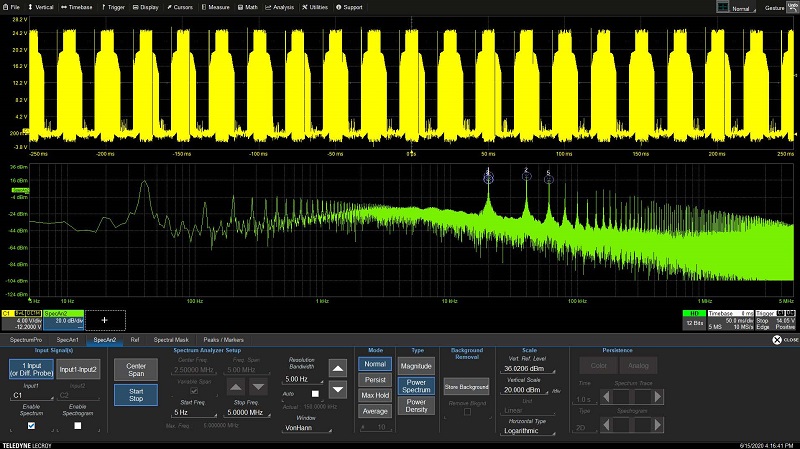Viewport: 800px width, 449px height.
Task: Click the Store Background button
Action: (x=466, y=386)
